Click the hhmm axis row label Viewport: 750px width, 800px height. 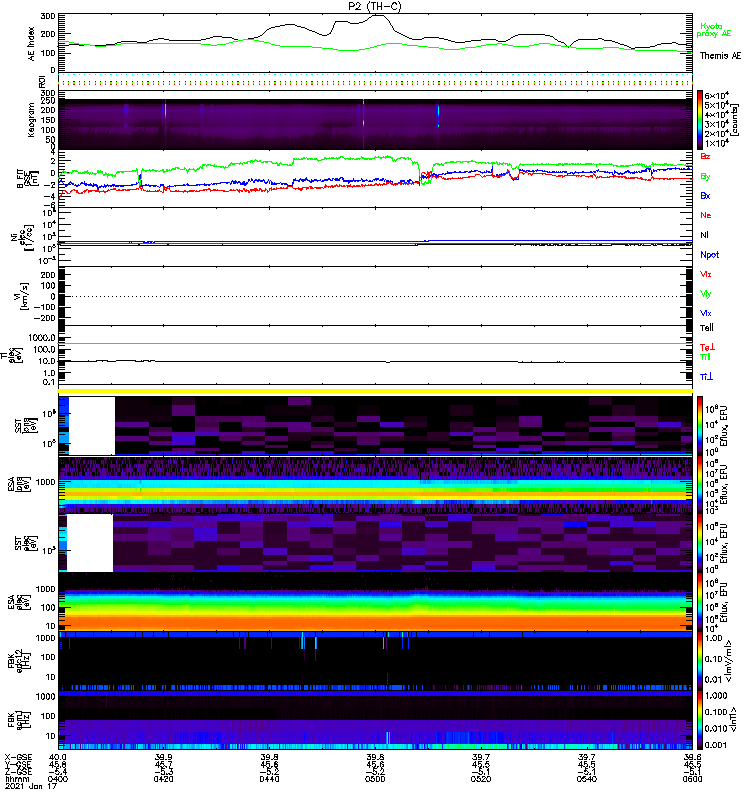coord(15,779)
